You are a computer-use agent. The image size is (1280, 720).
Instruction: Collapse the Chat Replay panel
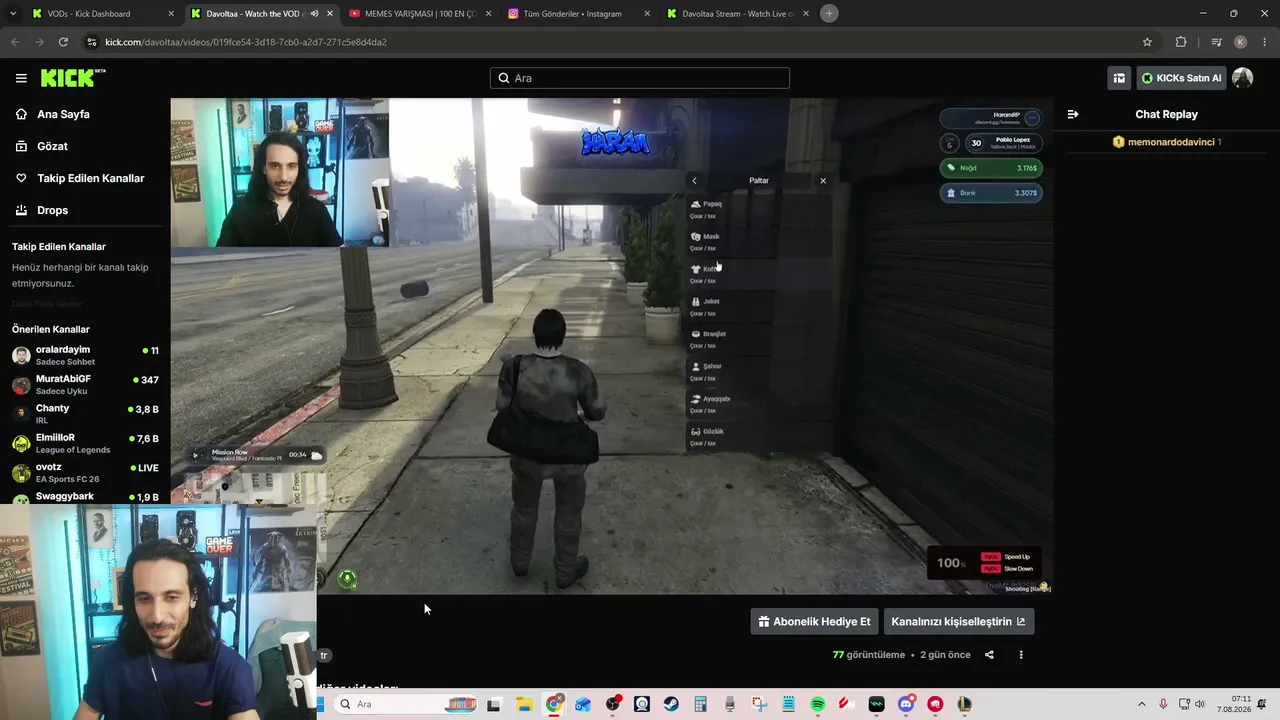point(1073,114)
